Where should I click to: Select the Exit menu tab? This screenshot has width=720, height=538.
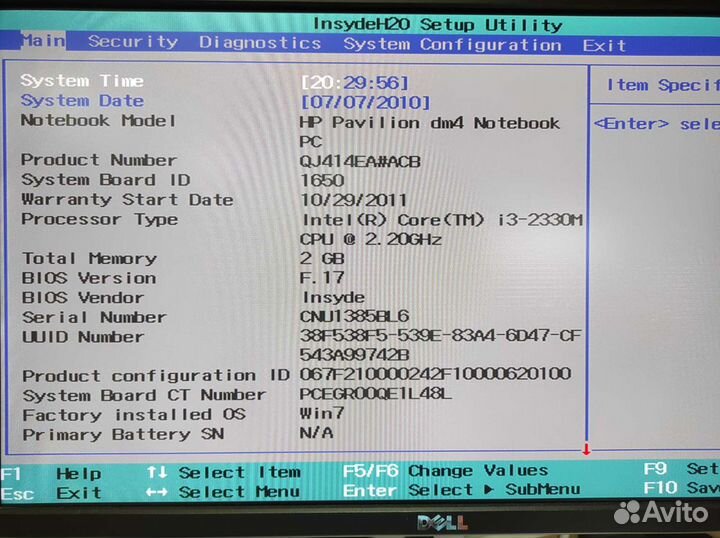pos(604,45)
